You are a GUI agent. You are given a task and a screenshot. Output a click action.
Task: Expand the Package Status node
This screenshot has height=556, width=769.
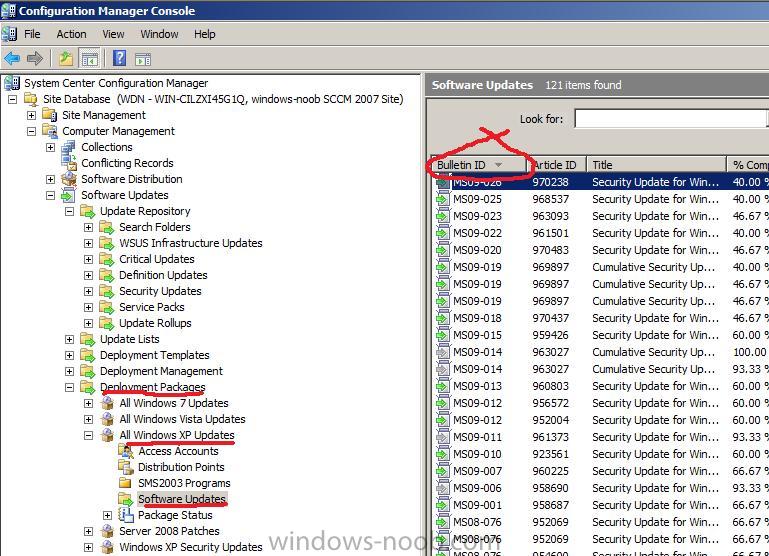107,515
